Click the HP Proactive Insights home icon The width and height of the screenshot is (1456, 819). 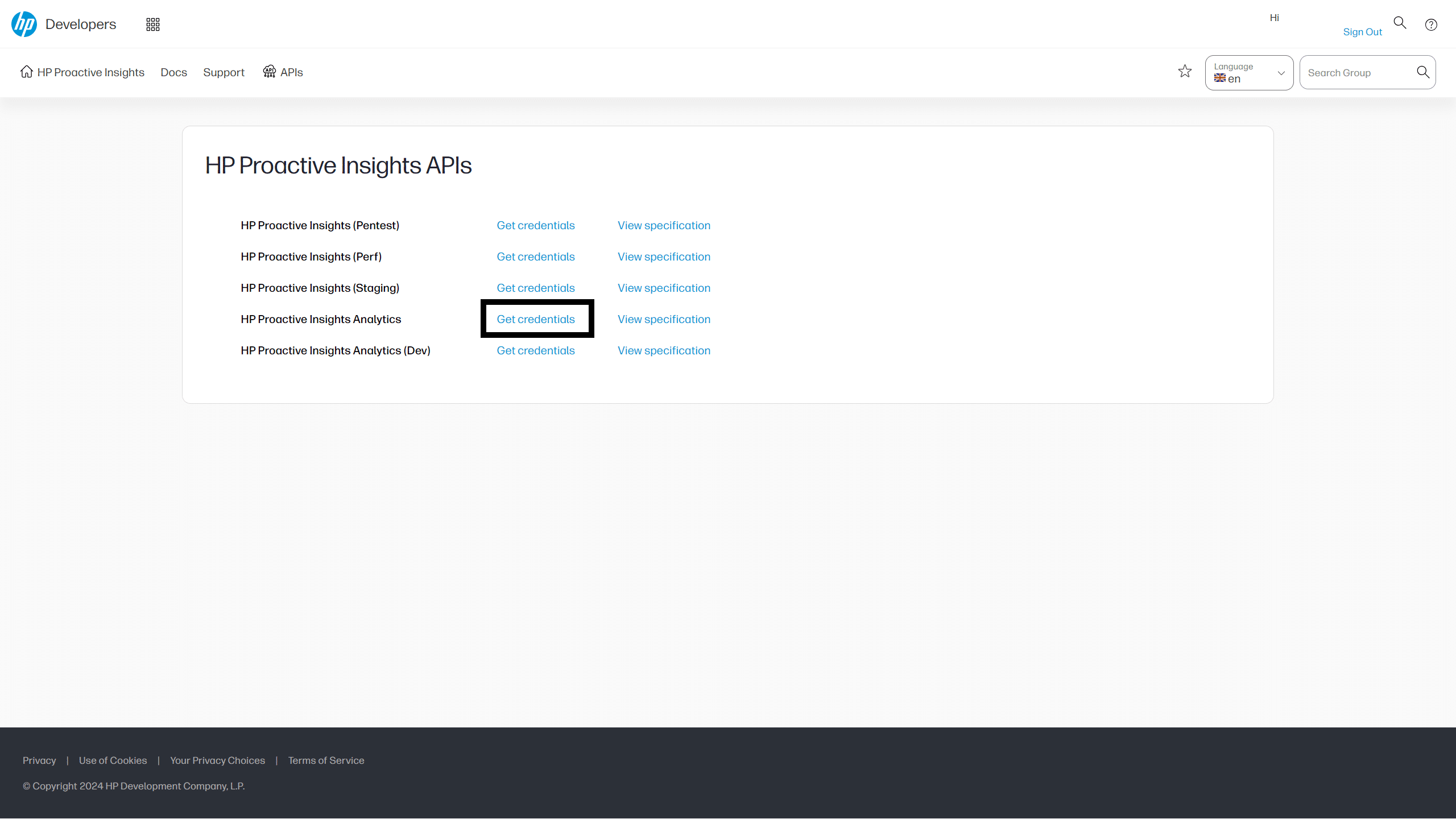click(x=26, y=72)
